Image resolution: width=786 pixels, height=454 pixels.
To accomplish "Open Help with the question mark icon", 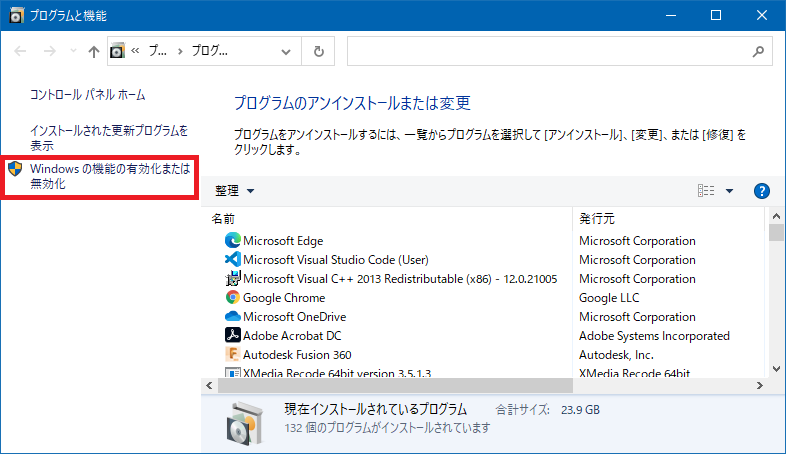I will click(761, 191).
